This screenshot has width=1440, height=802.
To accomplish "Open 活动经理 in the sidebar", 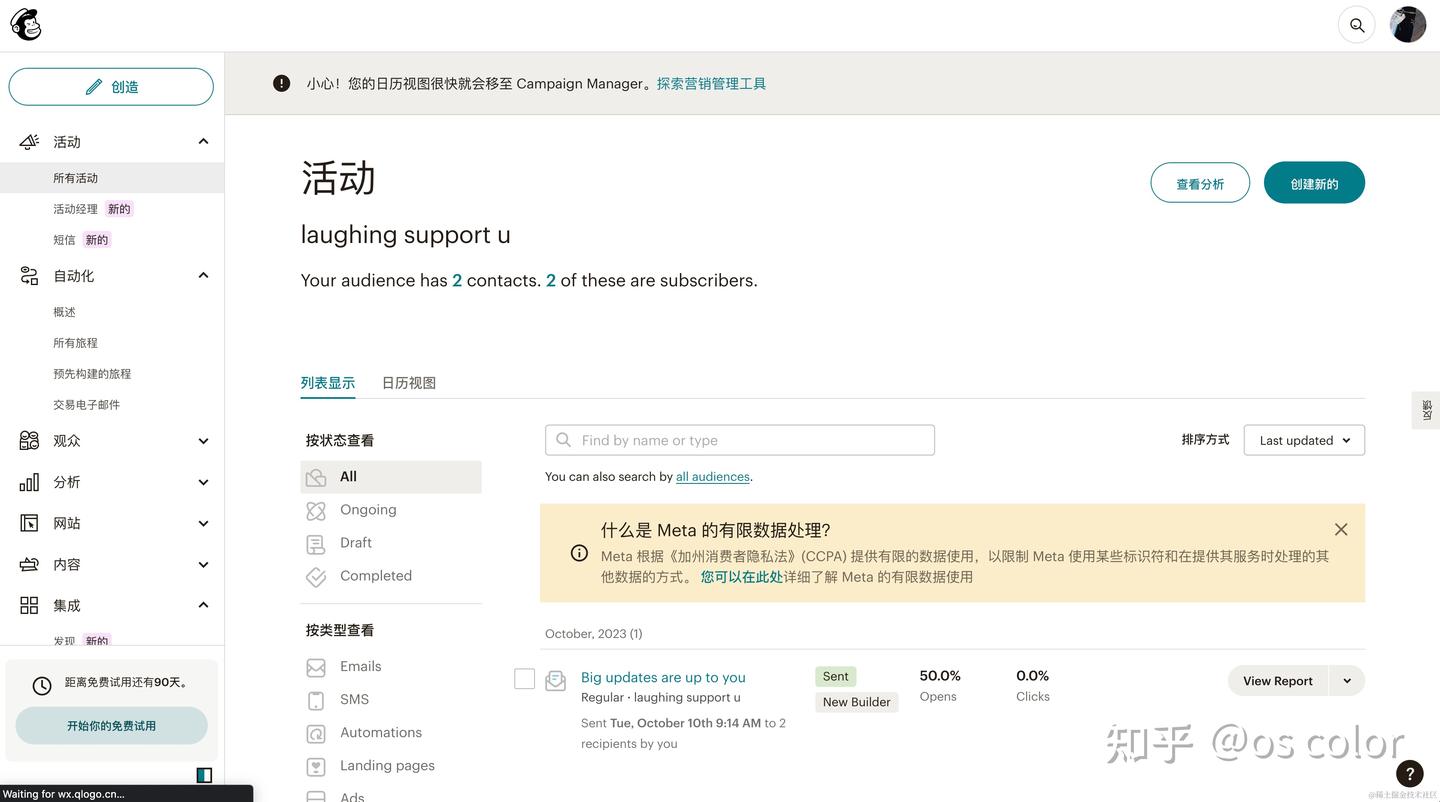I will pos(76,209).
